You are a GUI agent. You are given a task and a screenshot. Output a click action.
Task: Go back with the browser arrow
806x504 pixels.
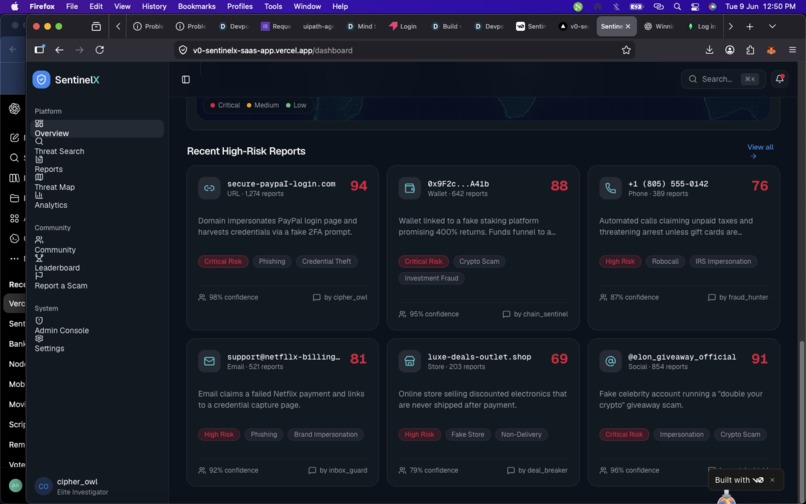pyautogui.click(x=59, y=50)
